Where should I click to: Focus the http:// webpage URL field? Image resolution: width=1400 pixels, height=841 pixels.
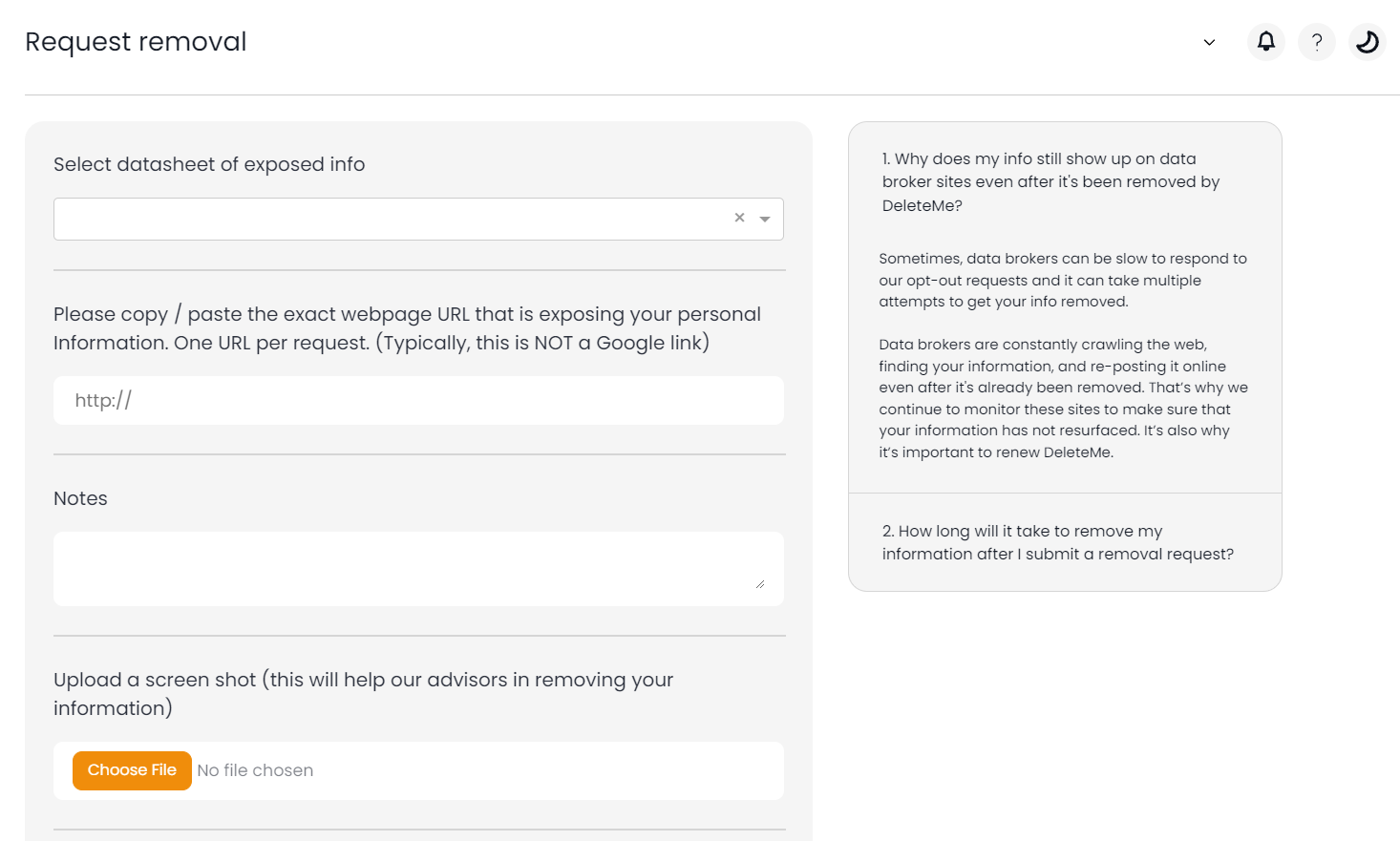(418, 401)
